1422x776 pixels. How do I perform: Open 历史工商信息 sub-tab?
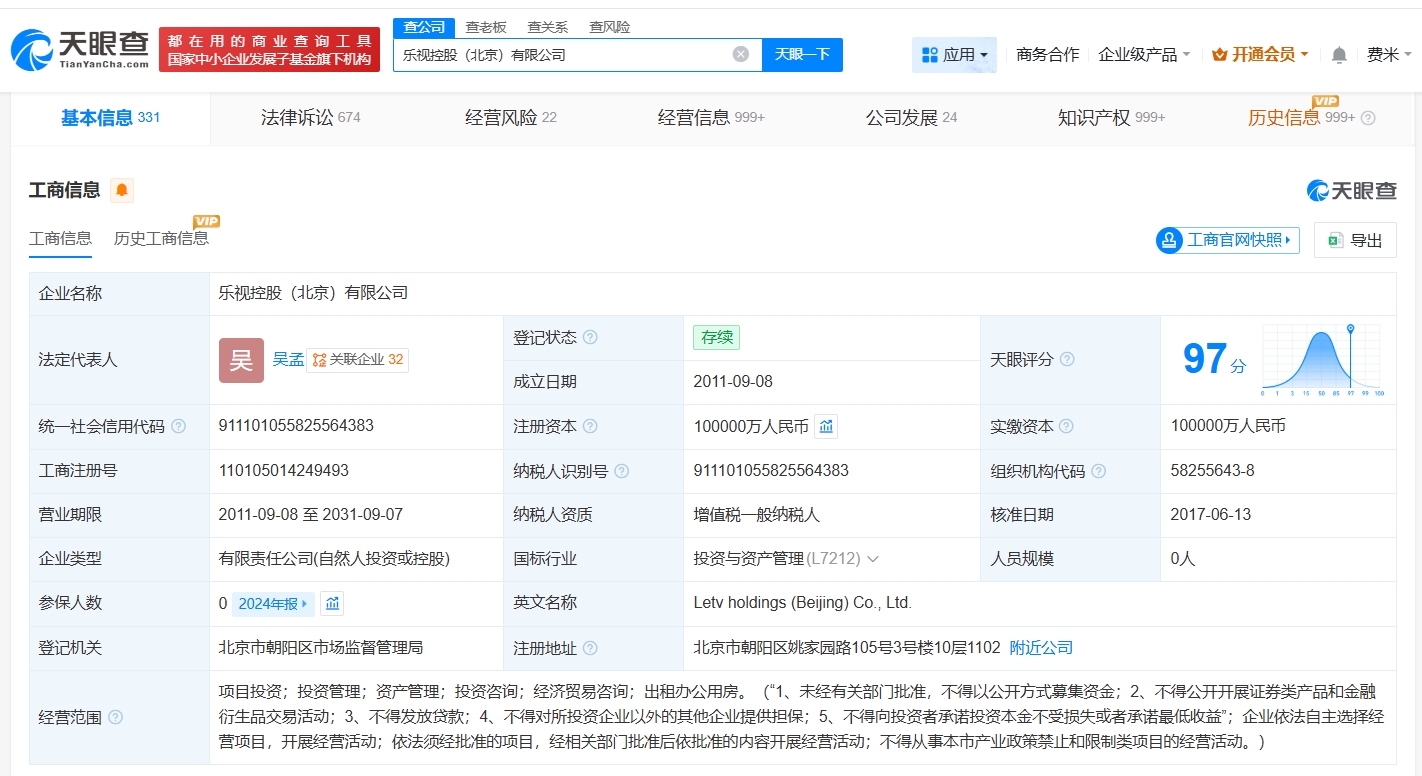161,238
